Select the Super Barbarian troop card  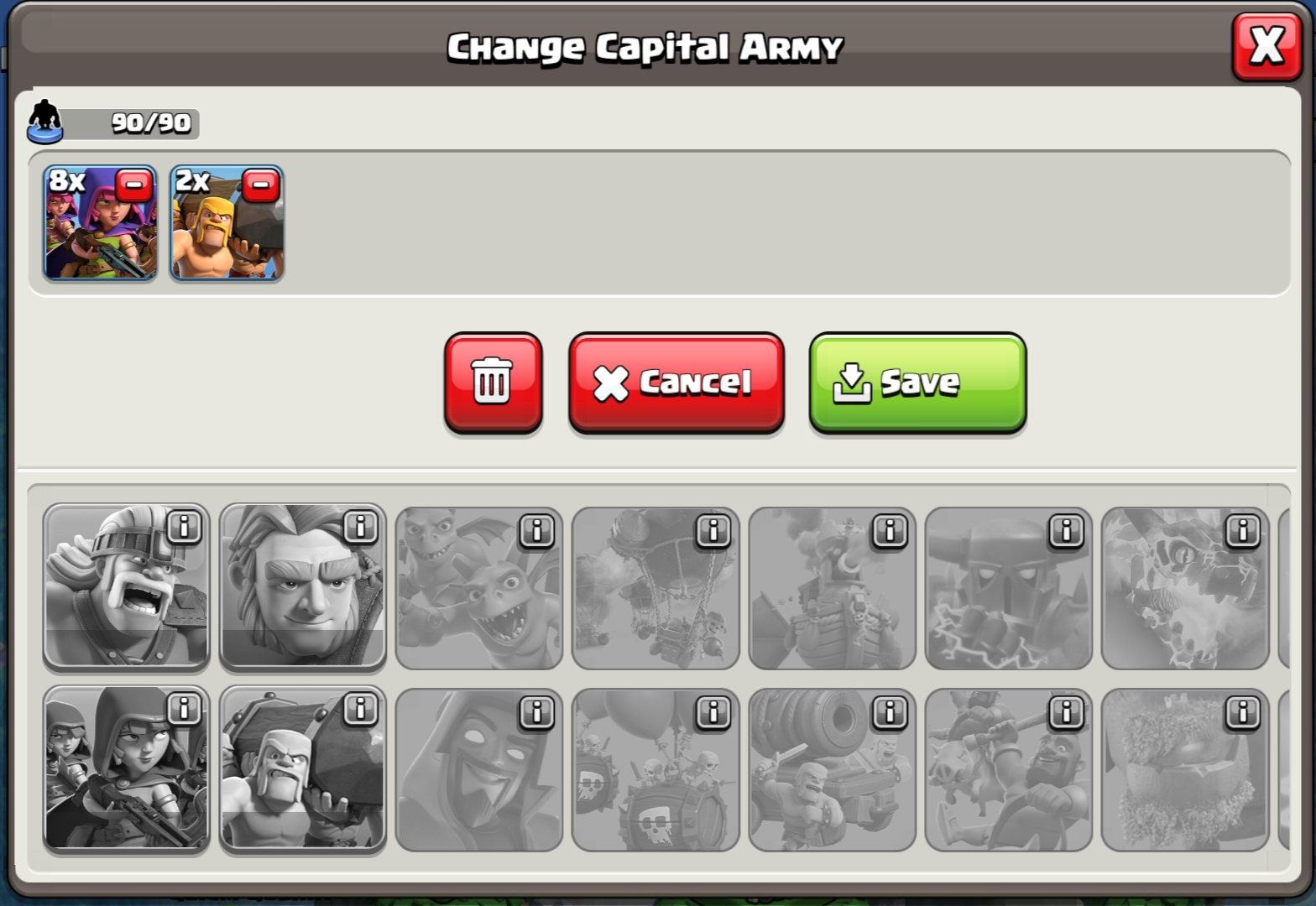click(126, 587)
